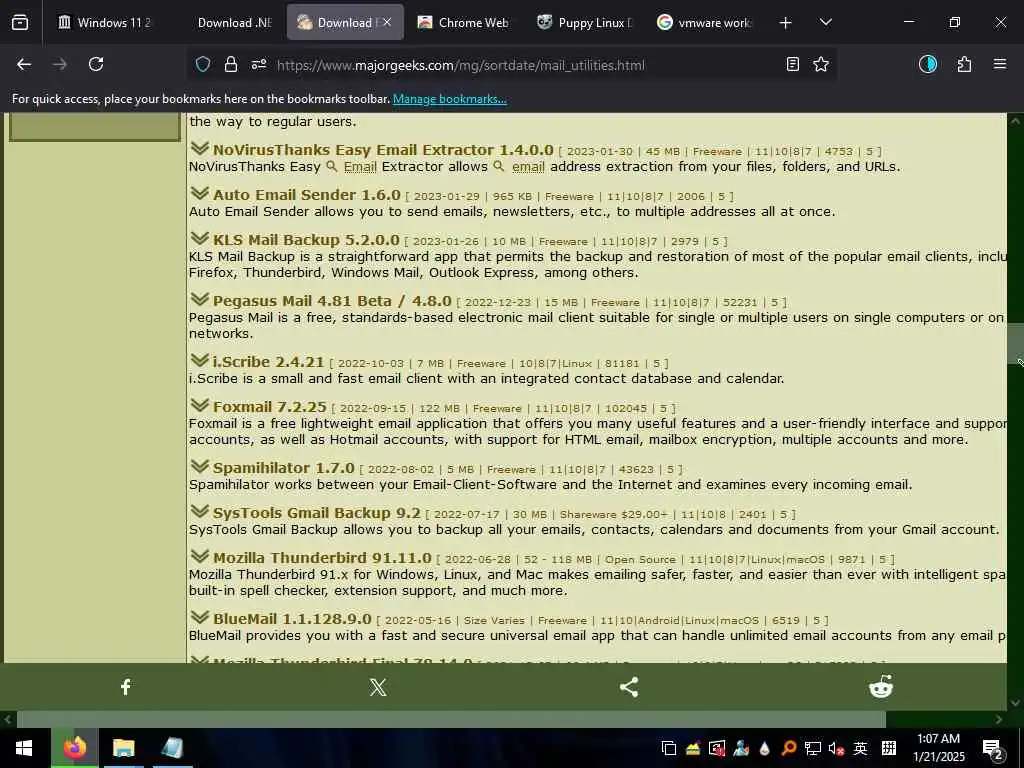Image resolution: width=1024 pixels, height=768 pixels.
Task: Open Windows Start menu
Action: pyautogui.click(x=25, y=748)
